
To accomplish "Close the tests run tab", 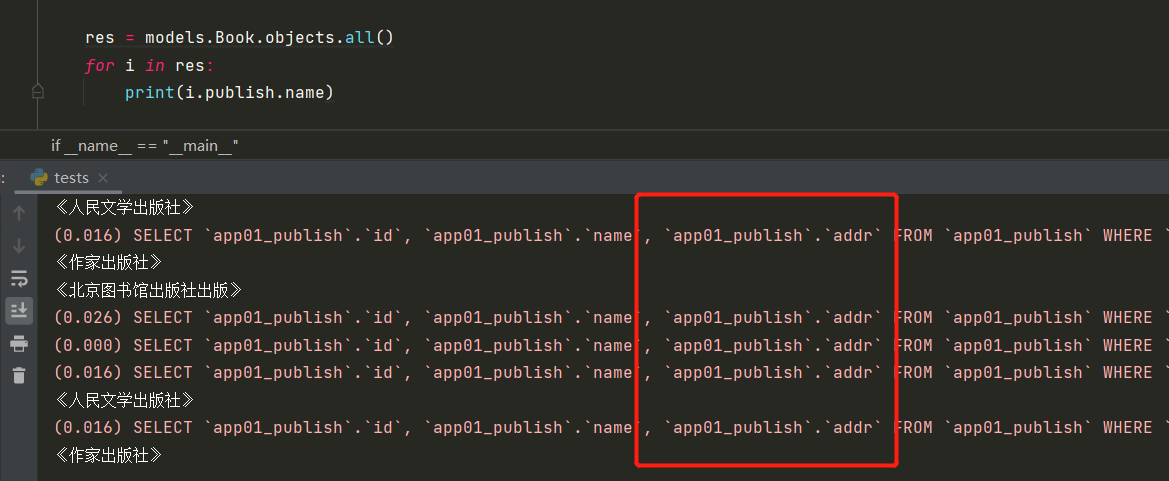I will (x=104, y=178).
